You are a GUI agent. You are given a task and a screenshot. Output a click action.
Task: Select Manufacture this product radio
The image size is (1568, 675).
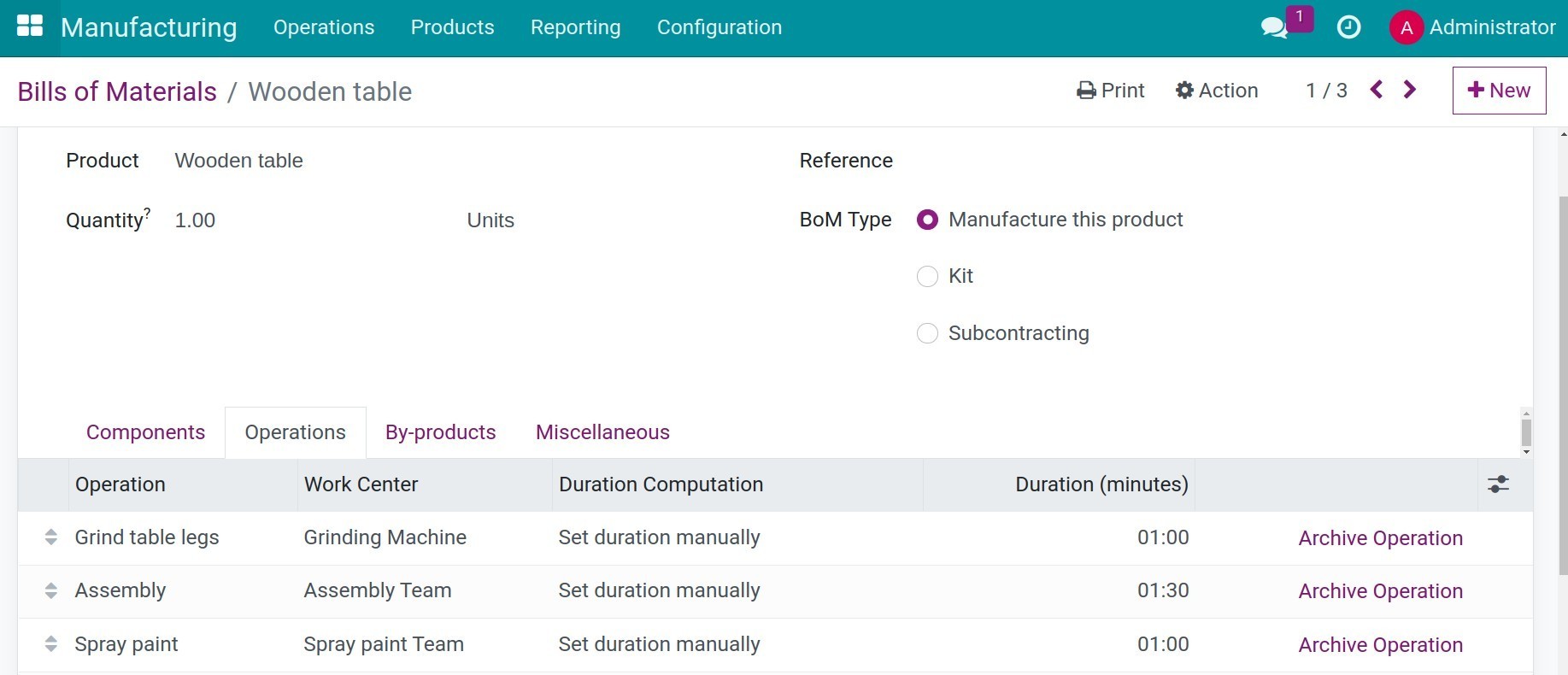[927, 220]
